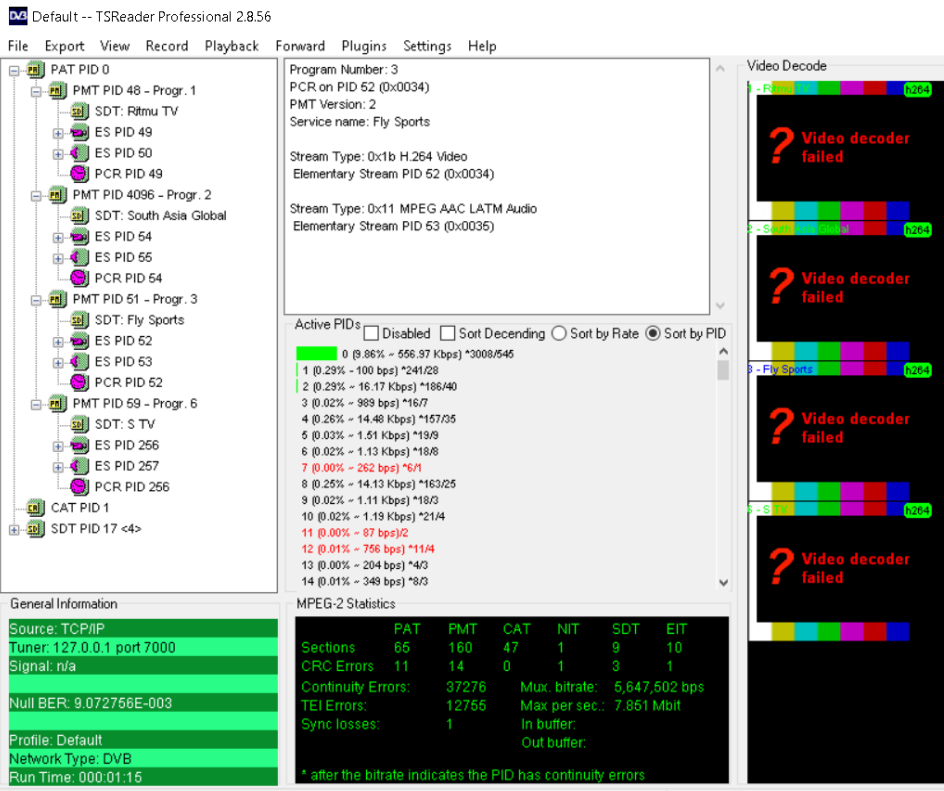Collapse the PMT PID 48 Progr. 1 node
Screen dimensions: 944x791
pyautogui.click(x=36, y=92)
